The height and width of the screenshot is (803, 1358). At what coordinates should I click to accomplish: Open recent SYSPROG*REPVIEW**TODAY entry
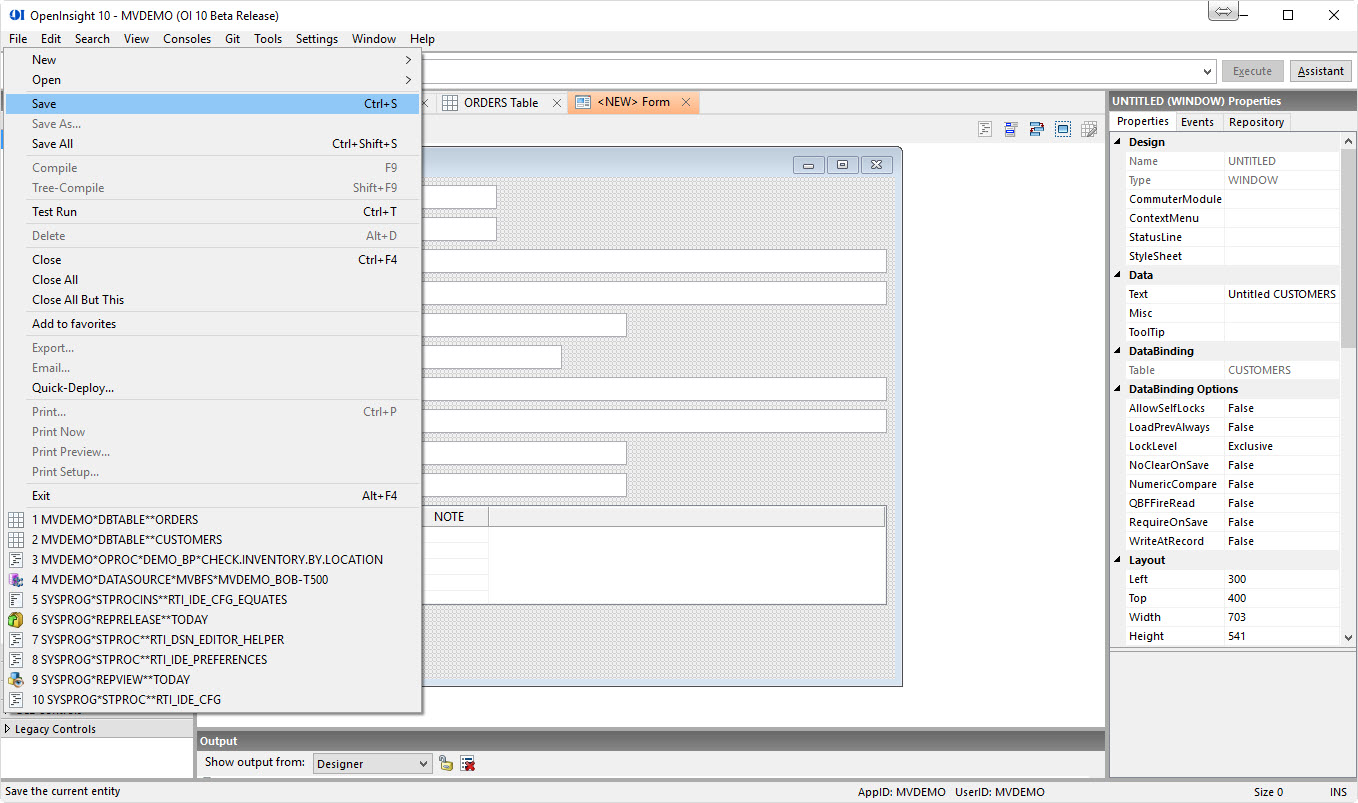tap(212, 680)
